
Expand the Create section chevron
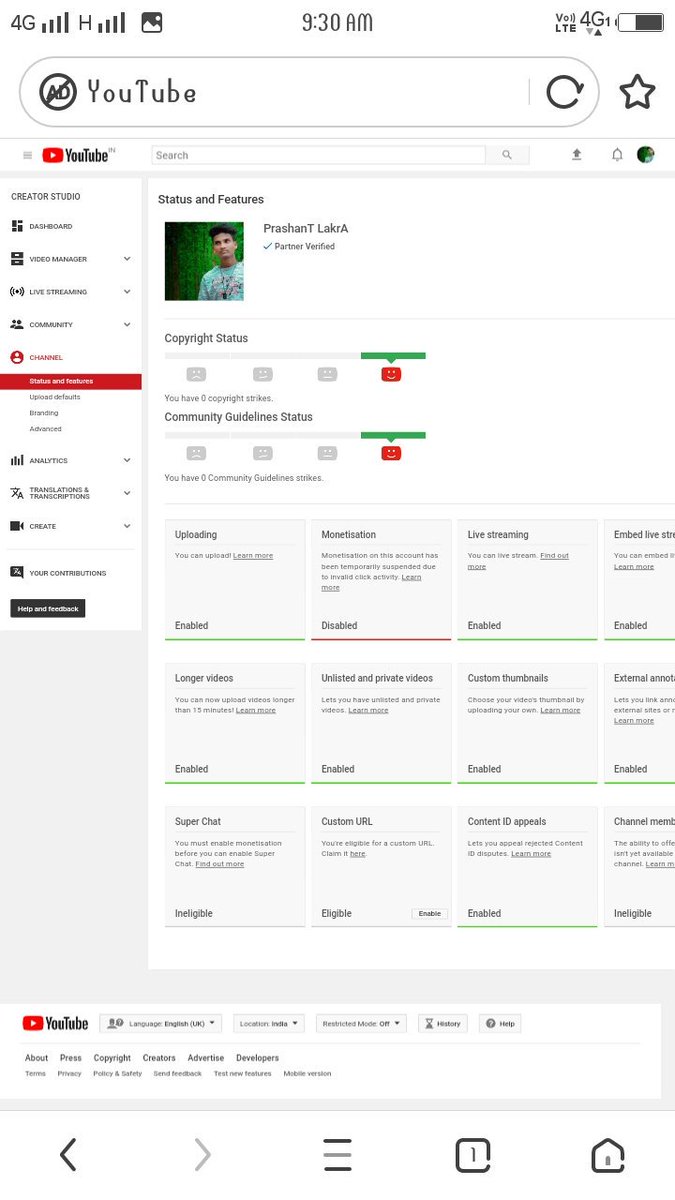(x=127, y=526)
